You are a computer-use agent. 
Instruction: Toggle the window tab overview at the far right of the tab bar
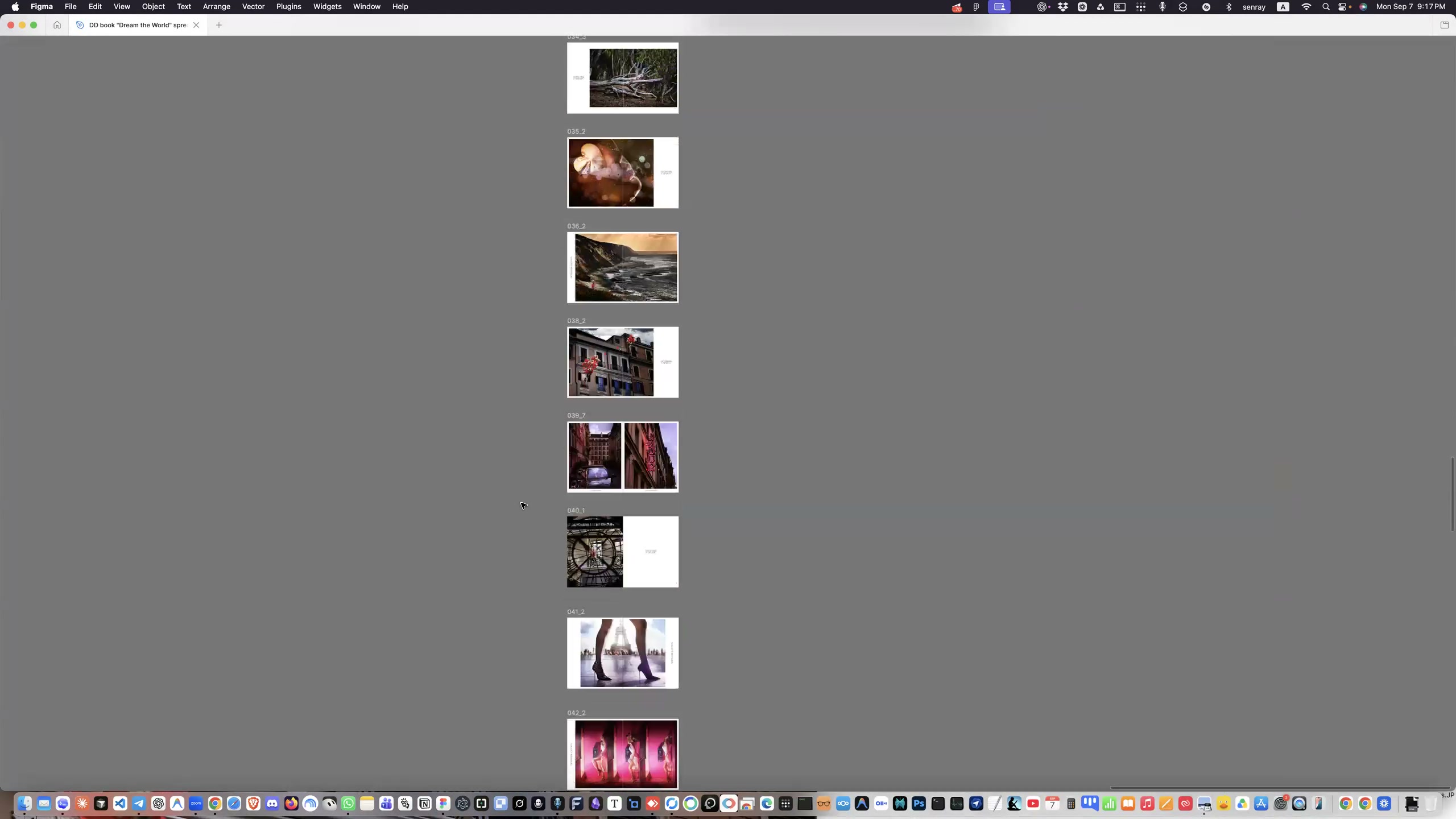pyautogui.click(x=1444, y=25)
